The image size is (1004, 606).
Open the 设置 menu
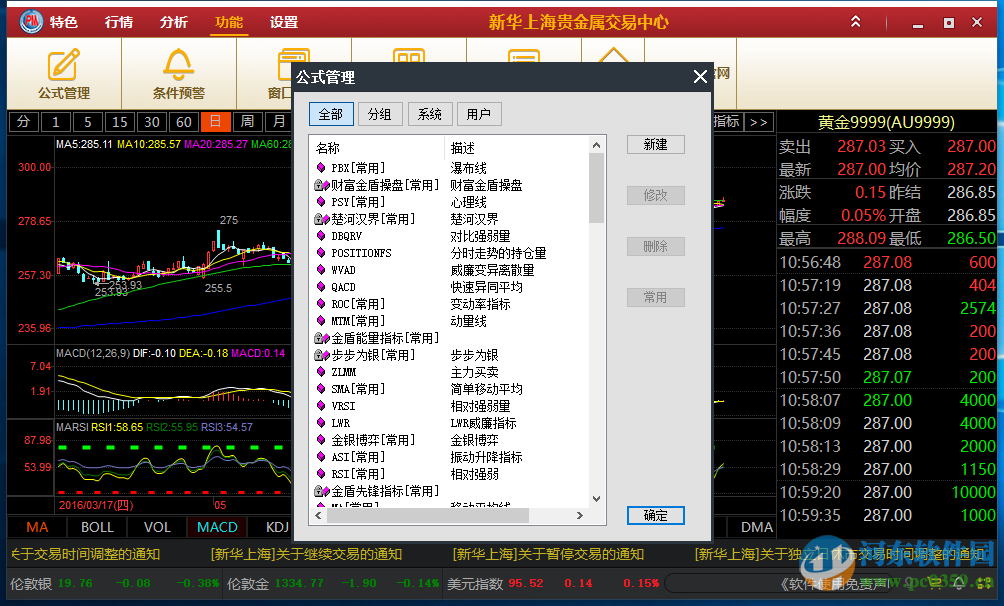(x=283, y=21)
